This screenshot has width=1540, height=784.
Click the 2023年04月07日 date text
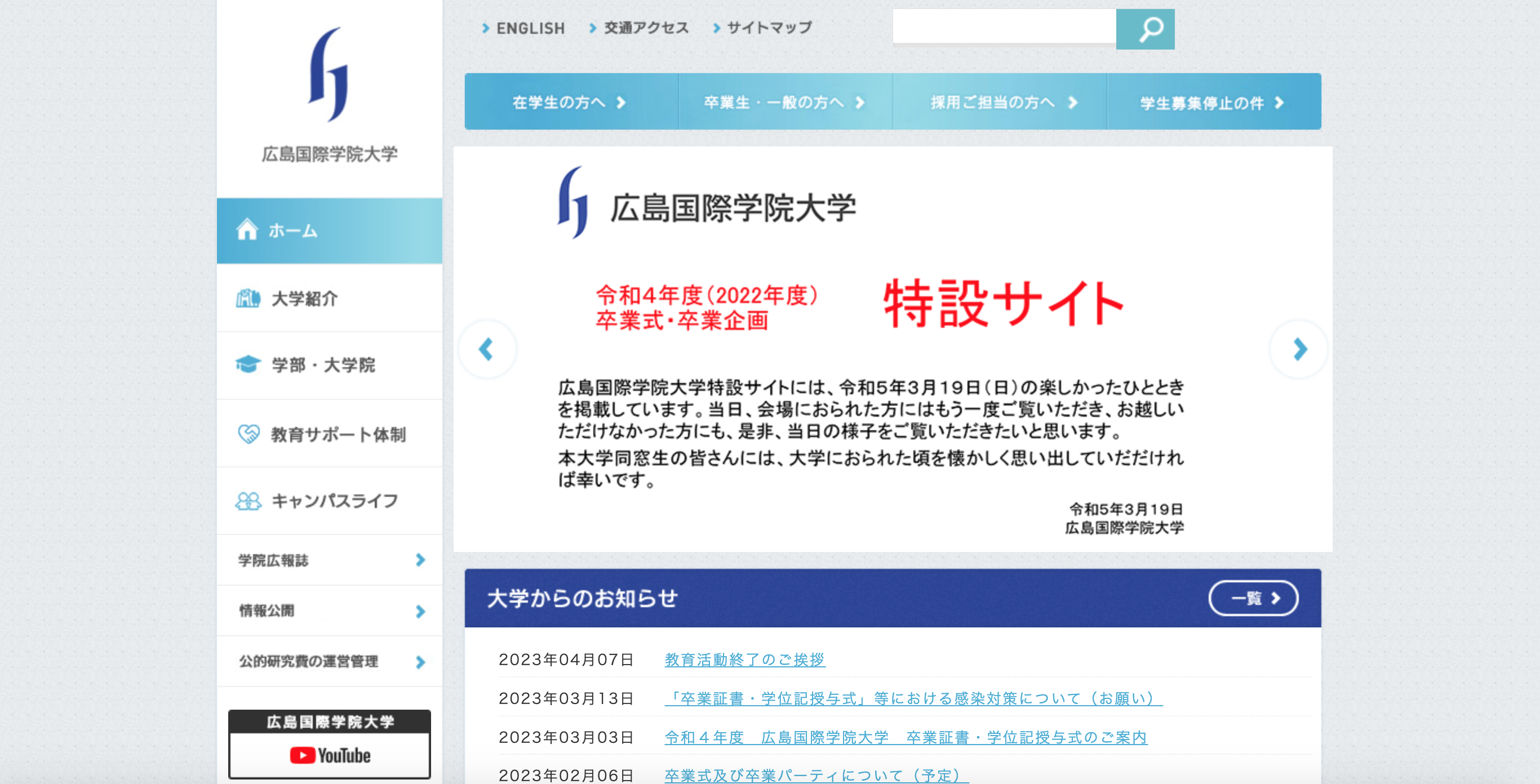(x=566, y=660)
